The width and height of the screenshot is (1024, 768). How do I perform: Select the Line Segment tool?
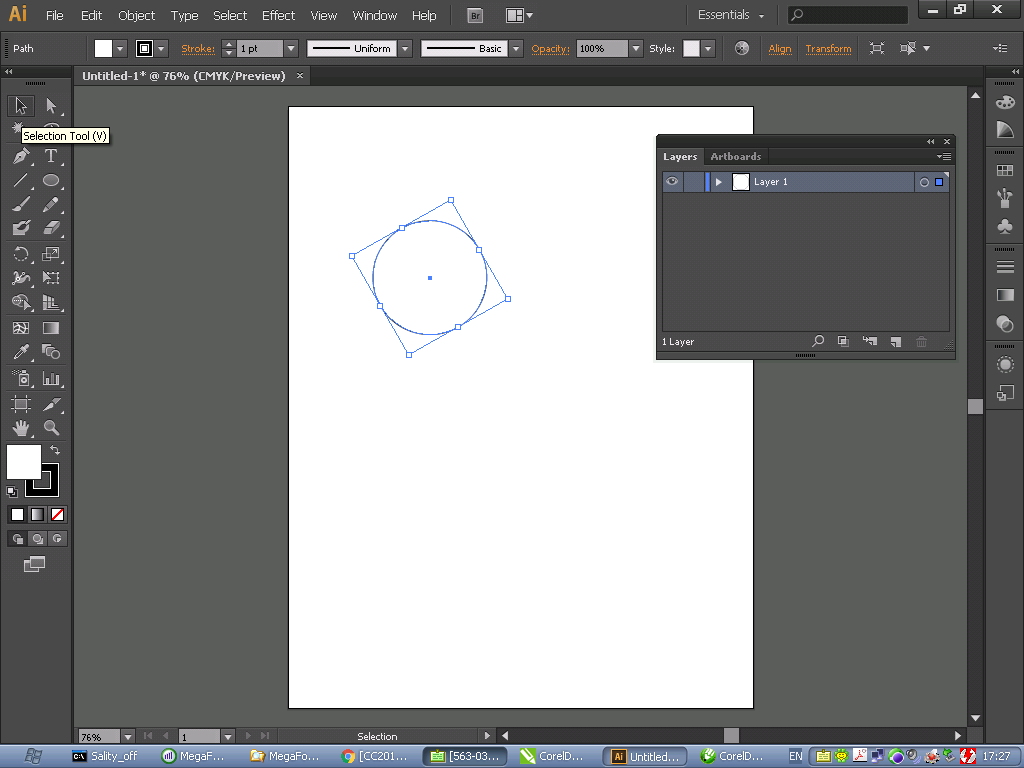tap(21, 180)
